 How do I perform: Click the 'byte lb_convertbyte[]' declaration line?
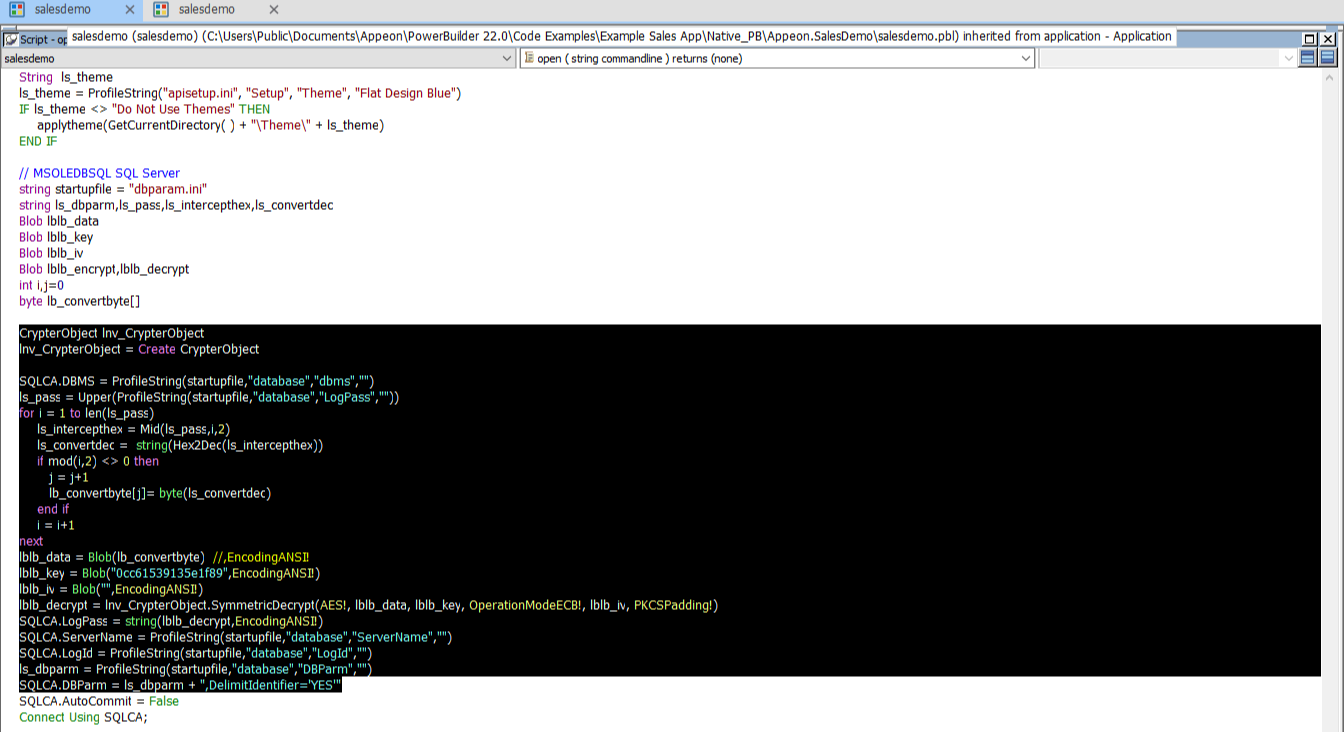[79, 301]
